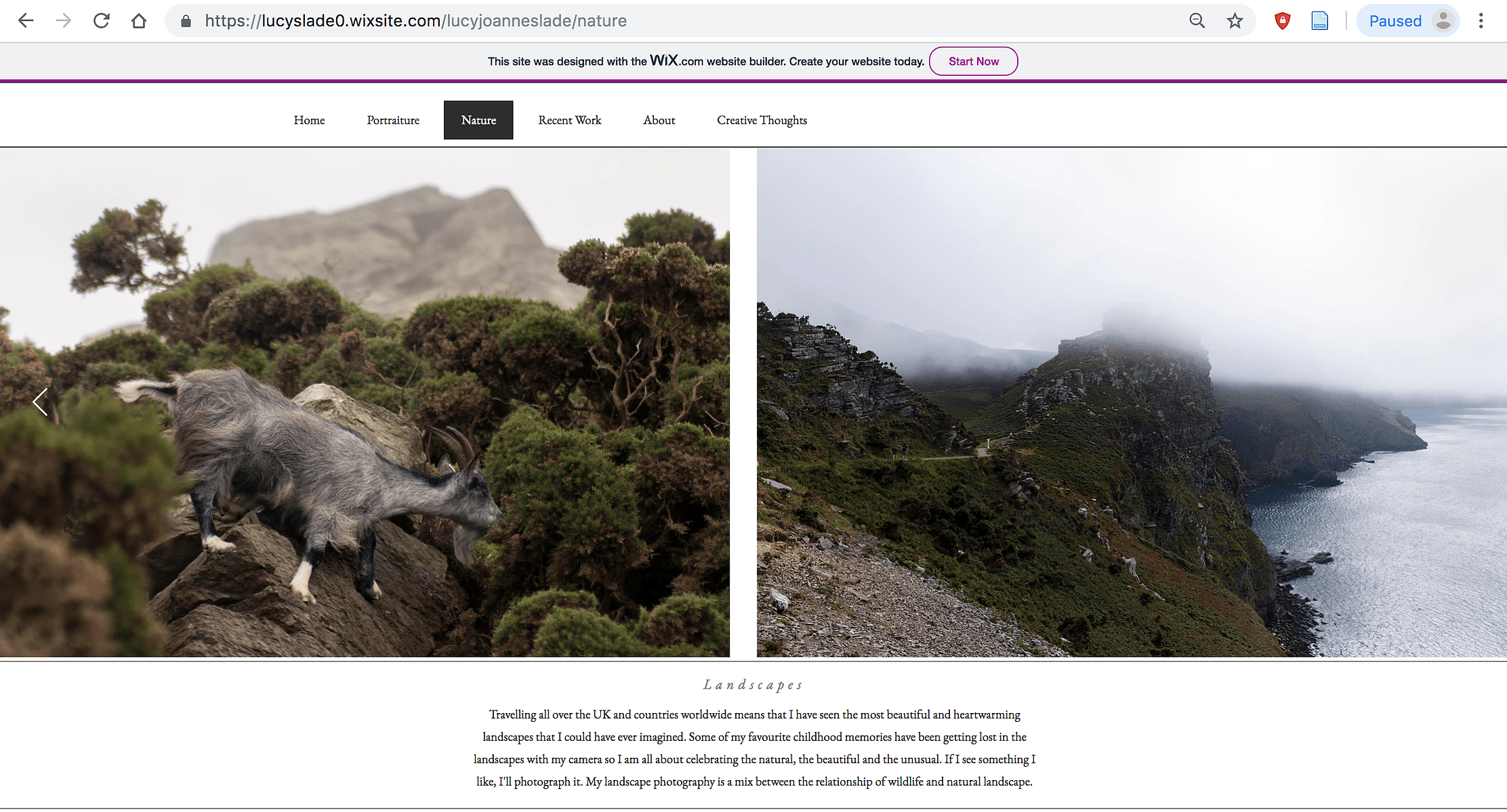Open the misty coastal cliffs photo
The image size is (1507, 812).
1132,402
